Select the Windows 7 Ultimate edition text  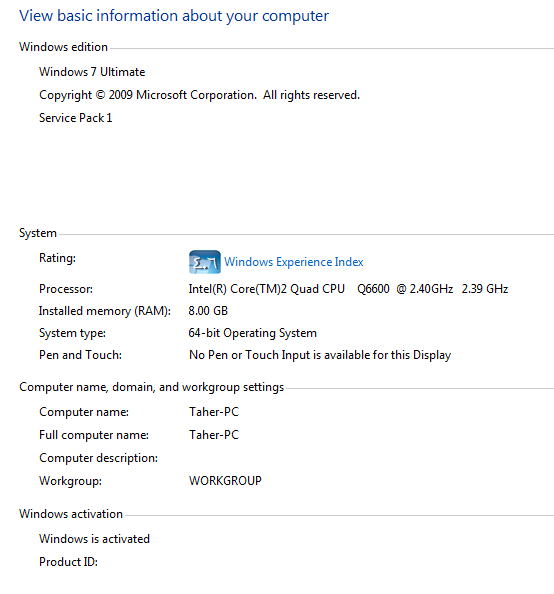pyautogui.click(x=92, y=72)
